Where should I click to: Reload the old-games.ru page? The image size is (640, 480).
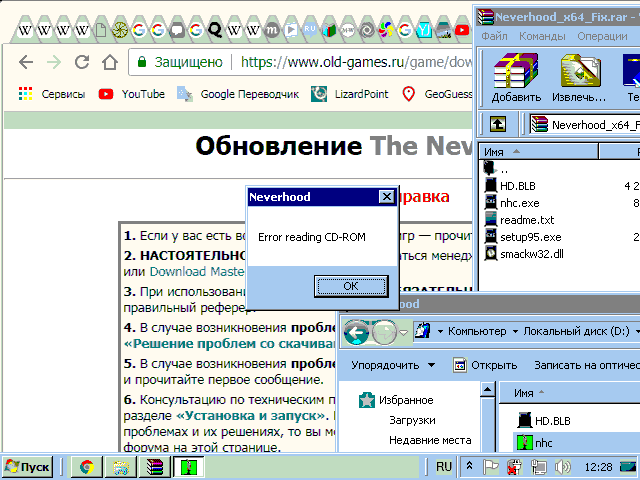coord(82,62)
